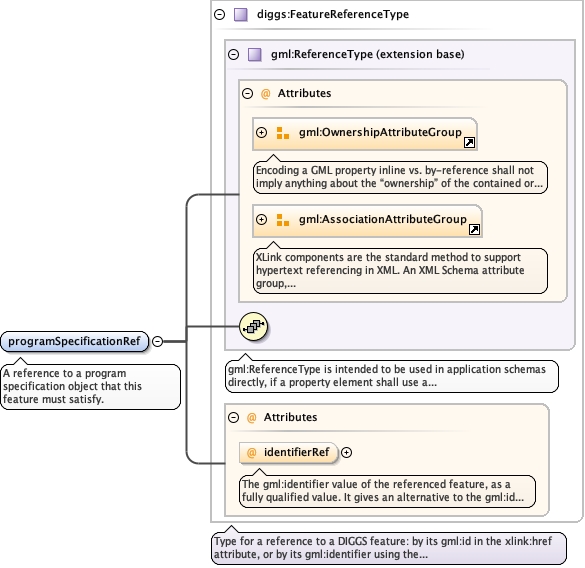Click 'Type for a reference to a DIGGS' annotation
Screen dimensions: 585x568
(389, 548)
